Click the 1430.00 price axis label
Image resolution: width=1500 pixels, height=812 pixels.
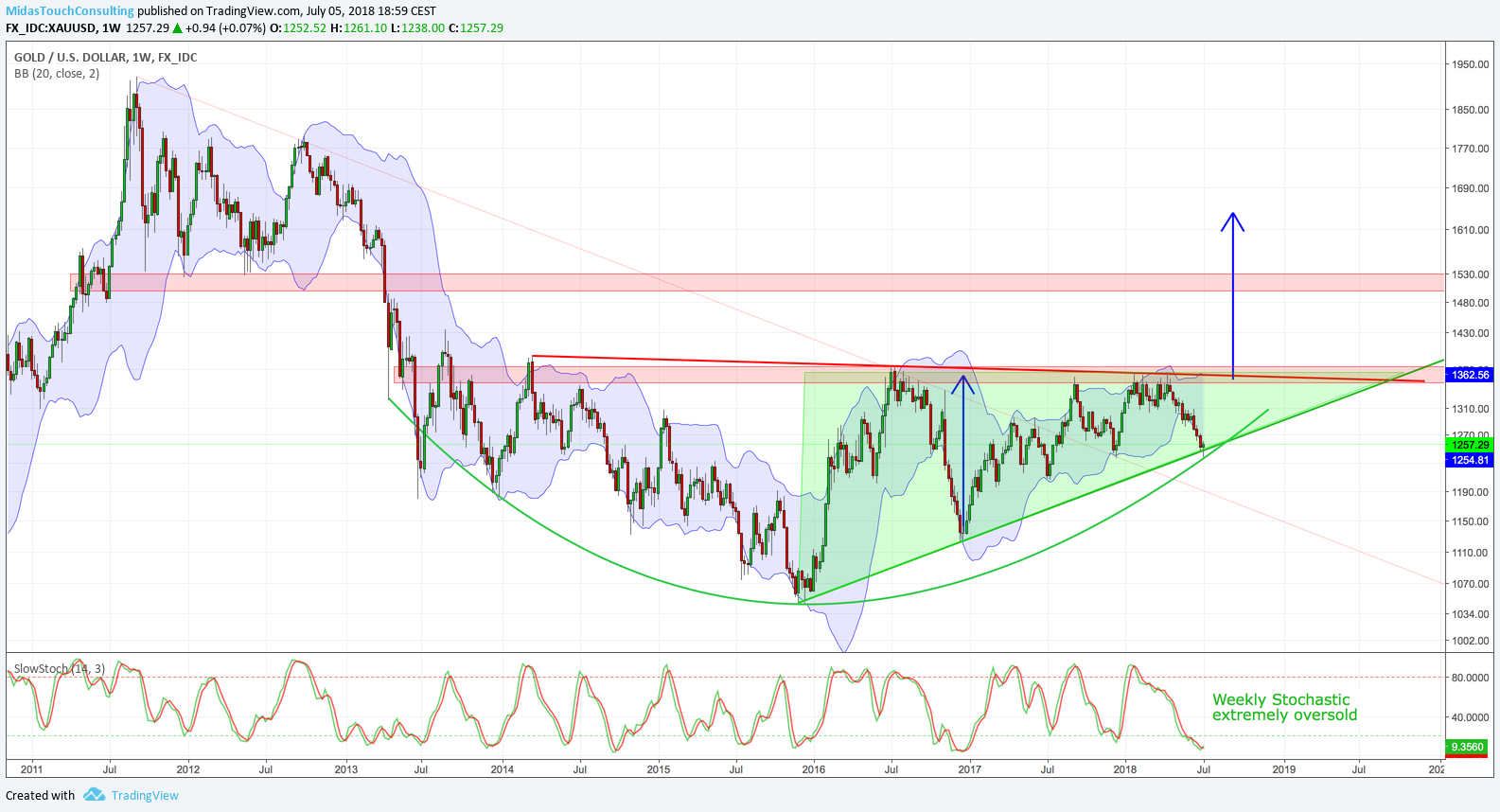[x=1470, y=333]
